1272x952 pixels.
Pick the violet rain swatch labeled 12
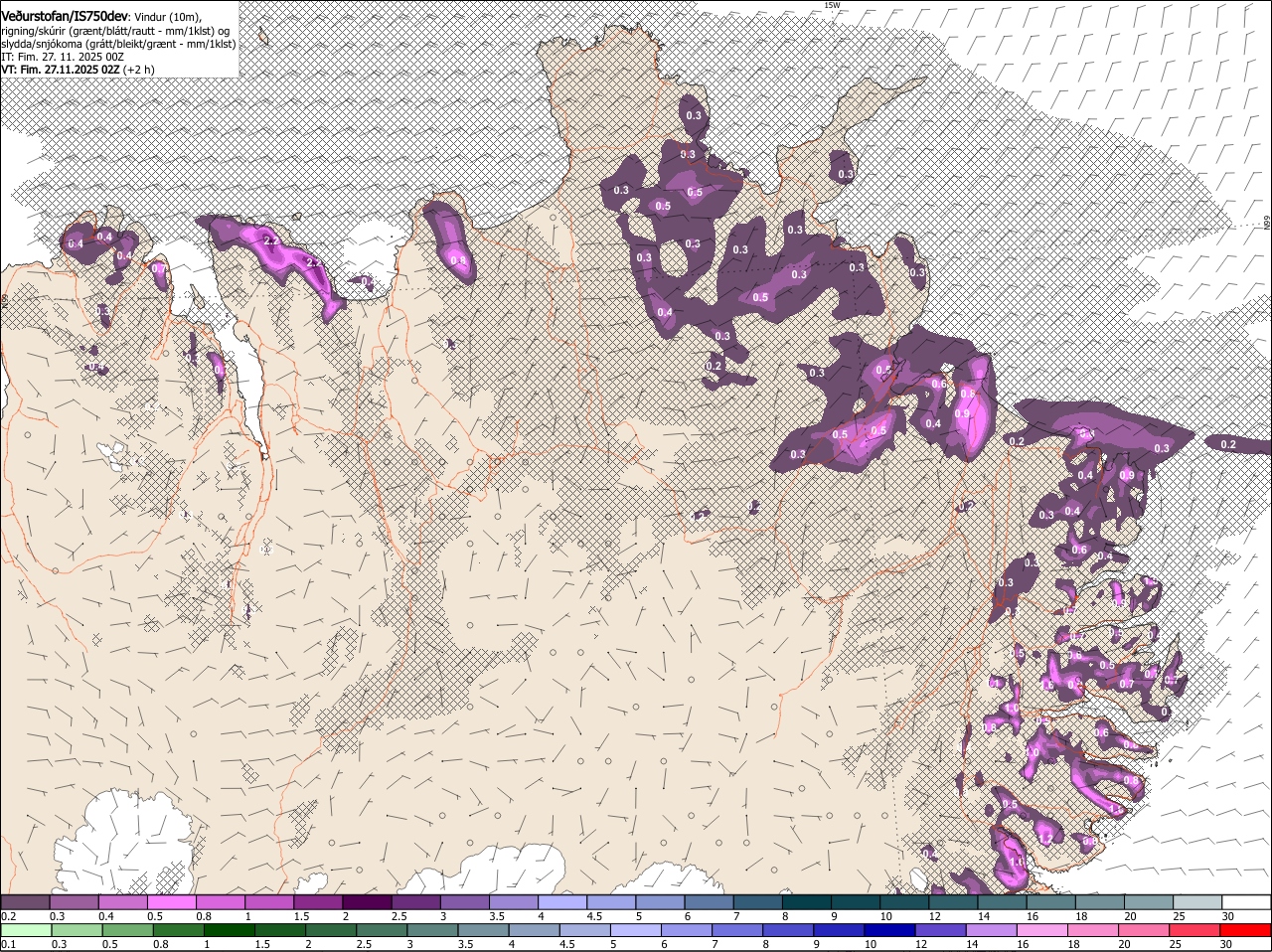coord(939,930)
